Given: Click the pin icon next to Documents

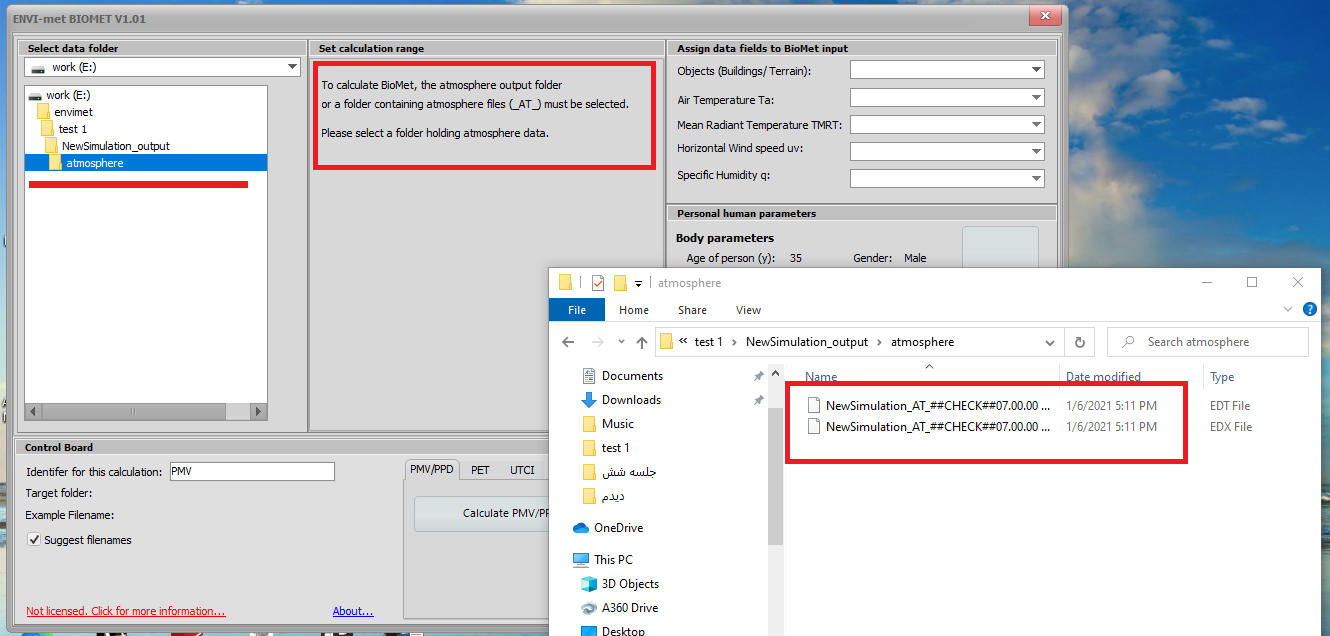Looking at the screenshot, I should click(x=758, y=376).
